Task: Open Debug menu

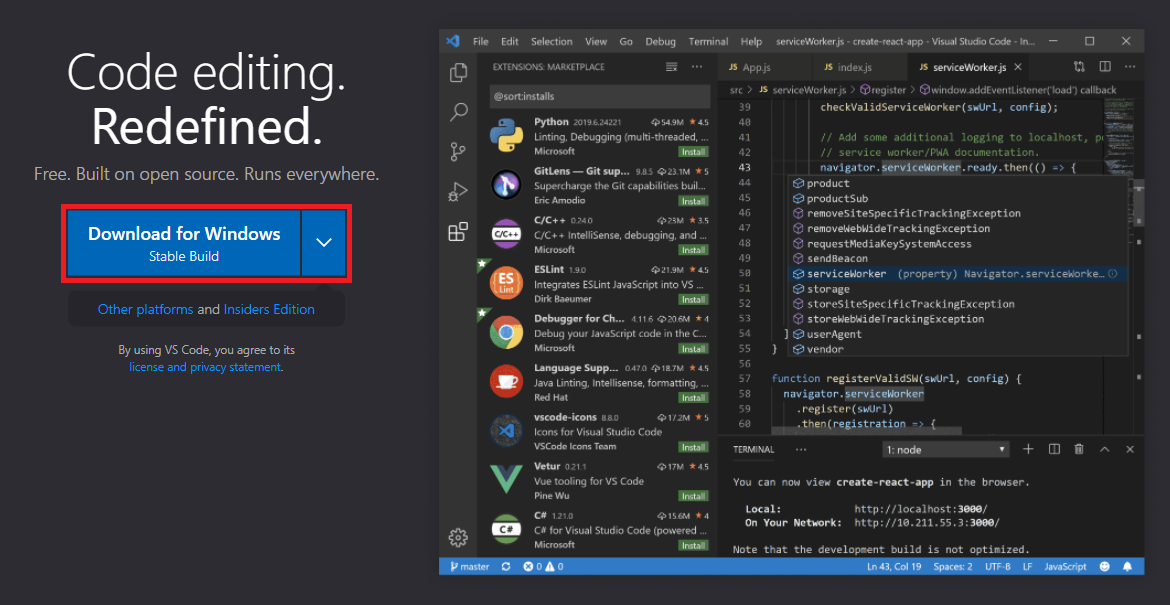Action: pyautogui.click(x=660, y=42)
